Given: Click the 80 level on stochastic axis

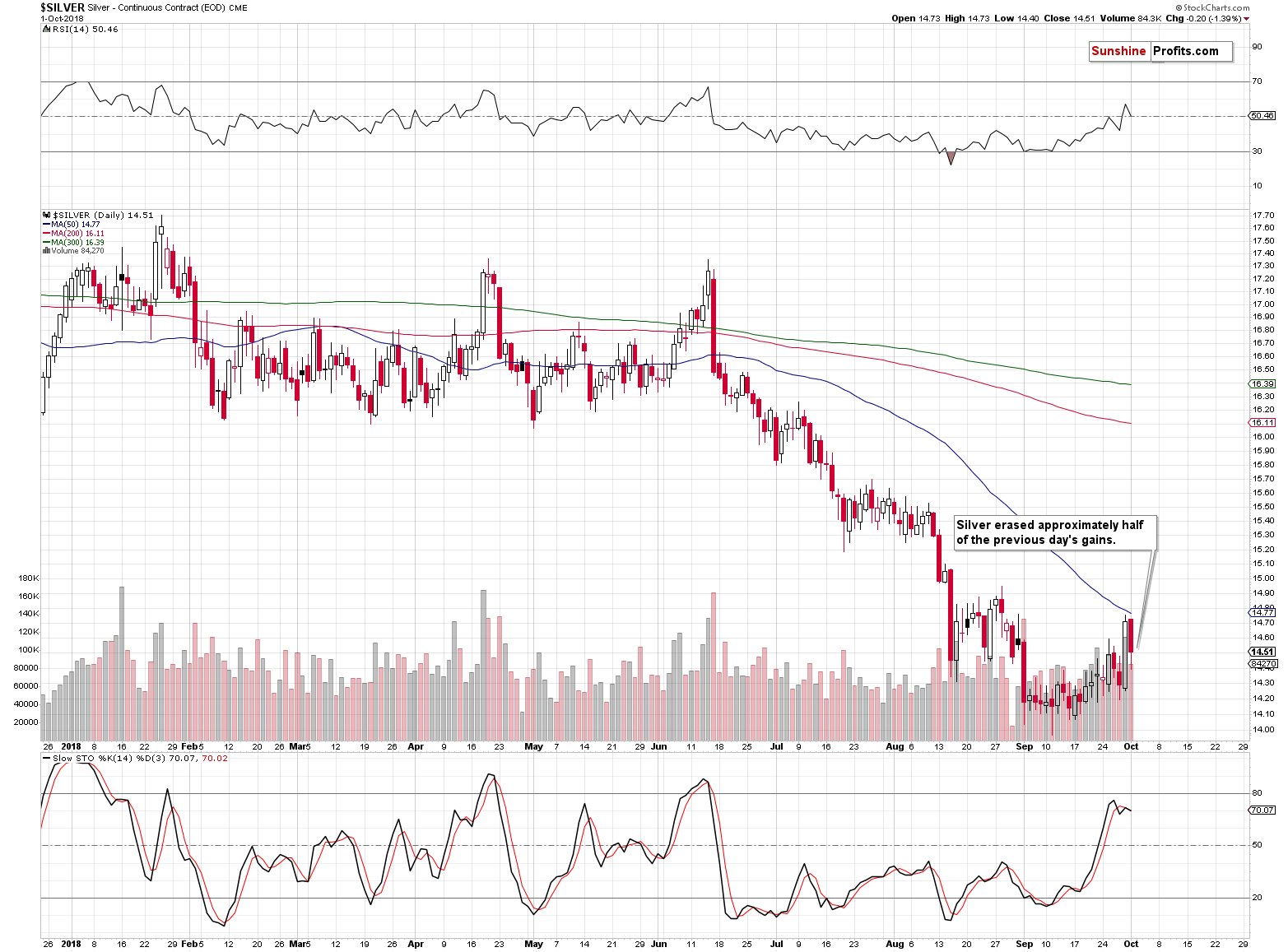Looking at the screenshot, I should click(x=1257, y=794).
